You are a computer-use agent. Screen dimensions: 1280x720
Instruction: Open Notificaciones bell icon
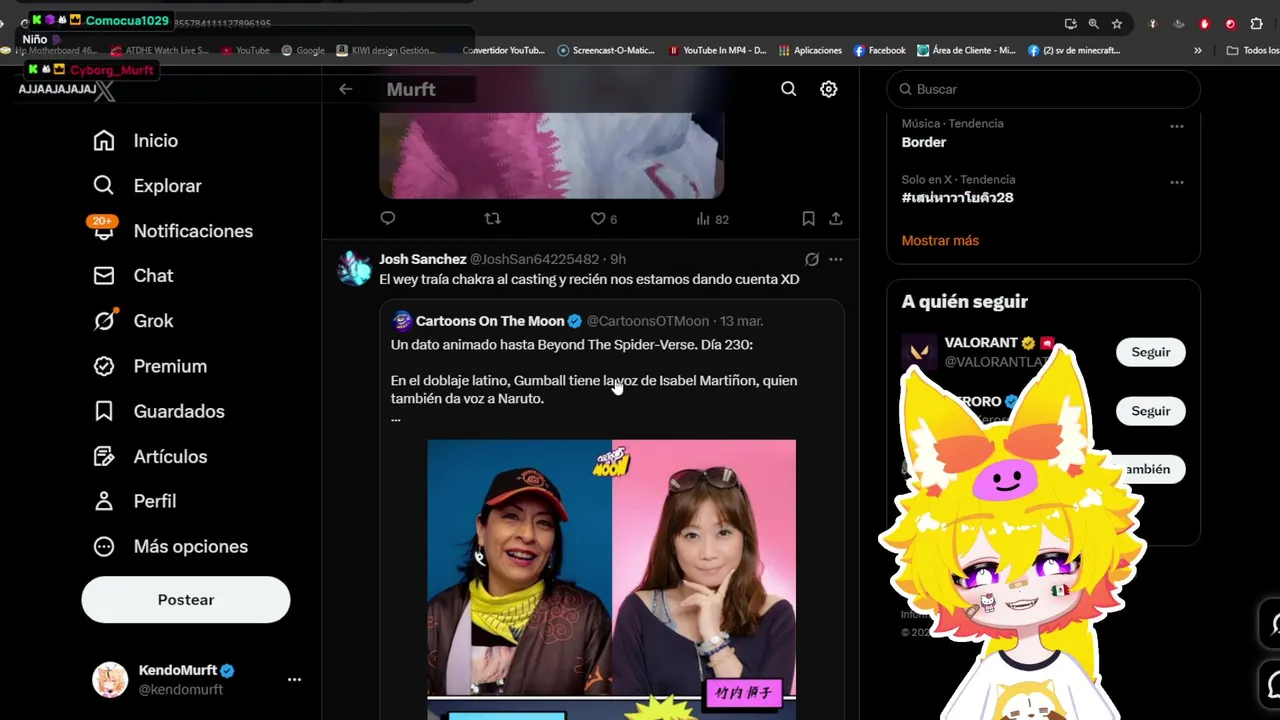(104, 230)
